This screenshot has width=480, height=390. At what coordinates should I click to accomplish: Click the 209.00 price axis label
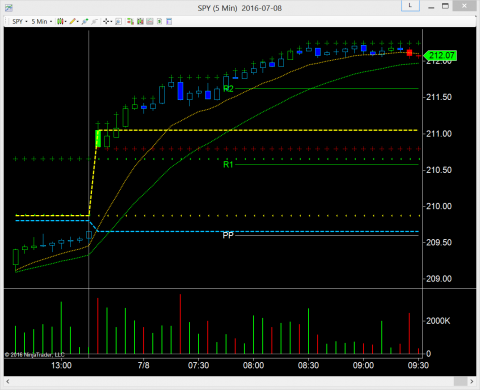439,279
